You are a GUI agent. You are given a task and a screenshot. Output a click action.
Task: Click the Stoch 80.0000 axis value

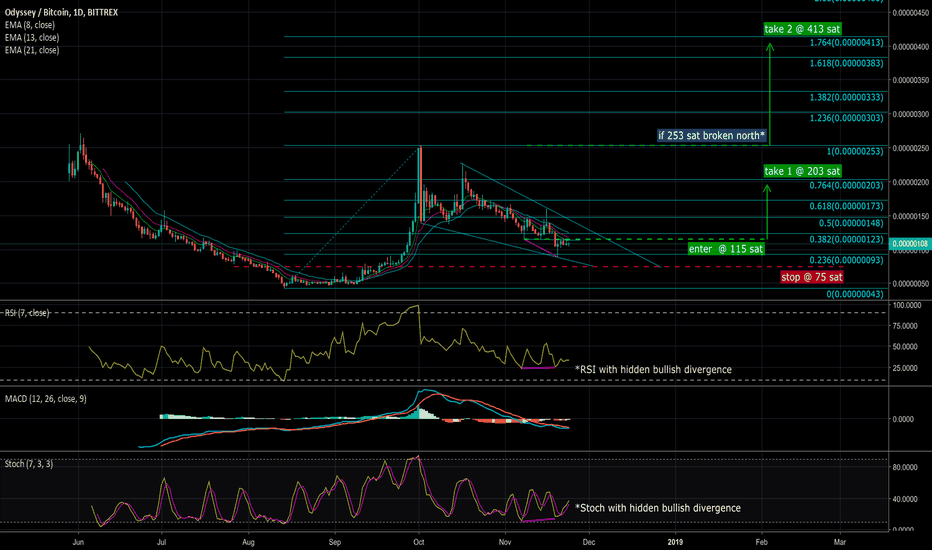pos(905,467)
